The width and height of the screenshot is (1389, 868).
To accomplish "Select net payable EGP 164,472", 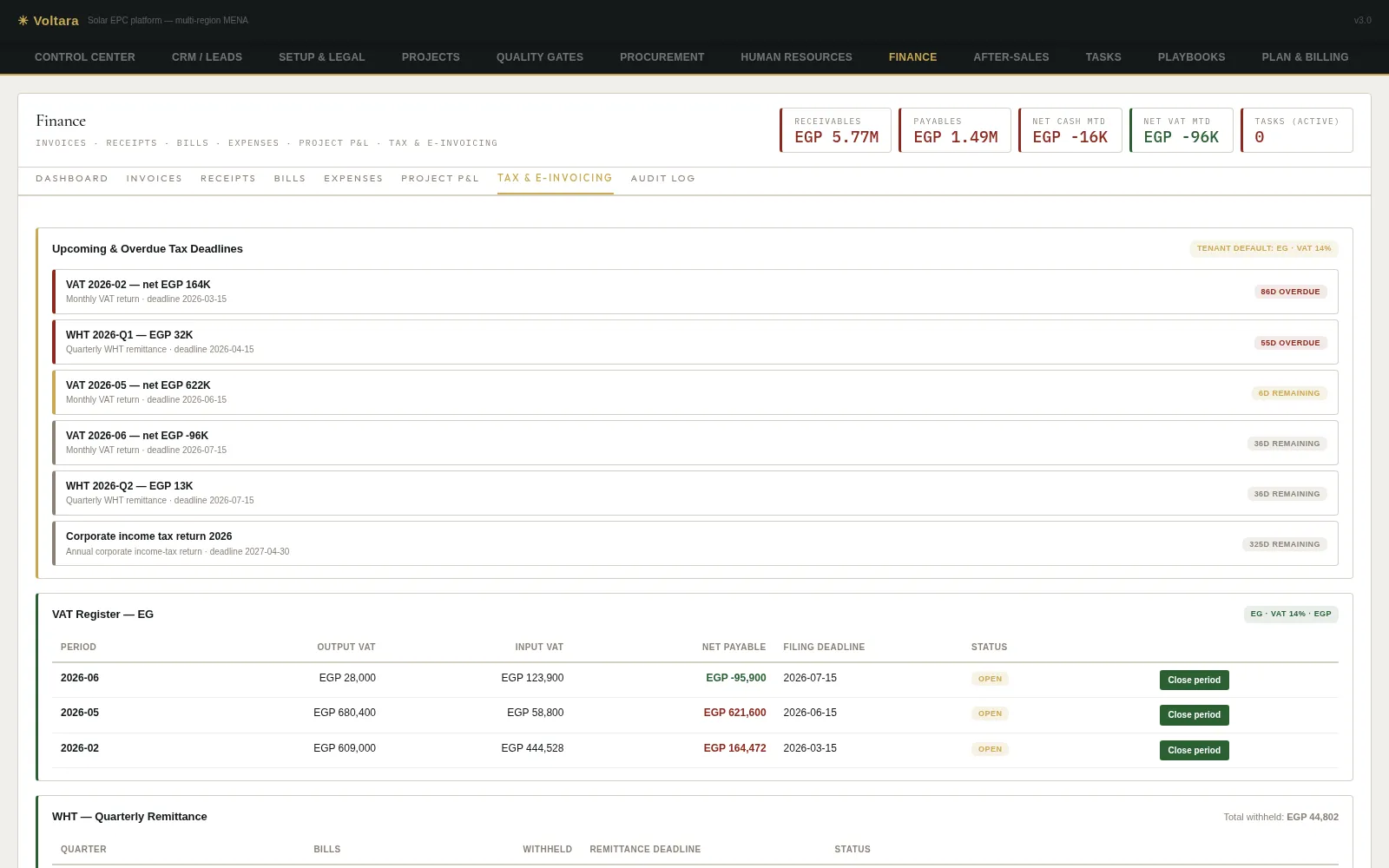I will pos(734,748).
